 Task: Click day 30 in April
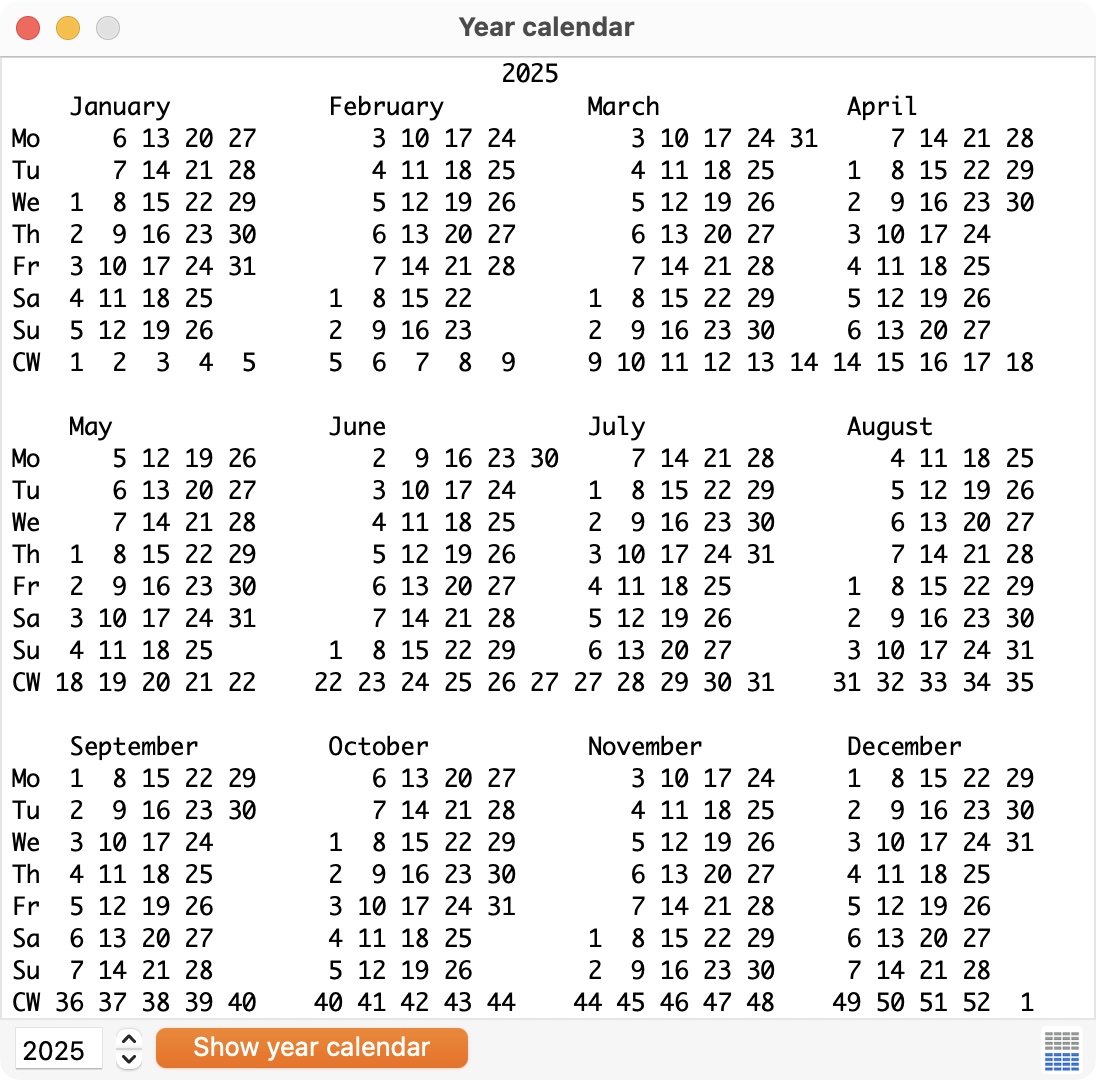point(1019,203)
